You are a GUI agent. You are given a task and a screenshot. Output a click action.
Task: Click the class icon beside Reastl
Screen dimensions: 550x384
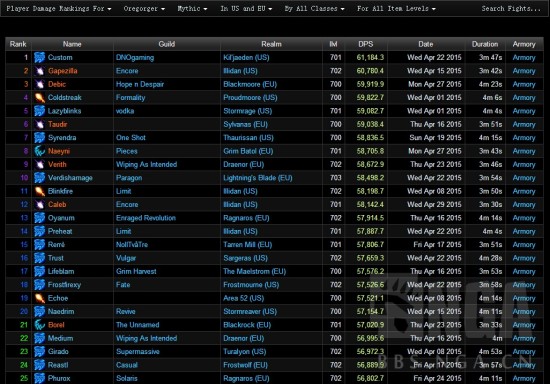coord(40,365)
